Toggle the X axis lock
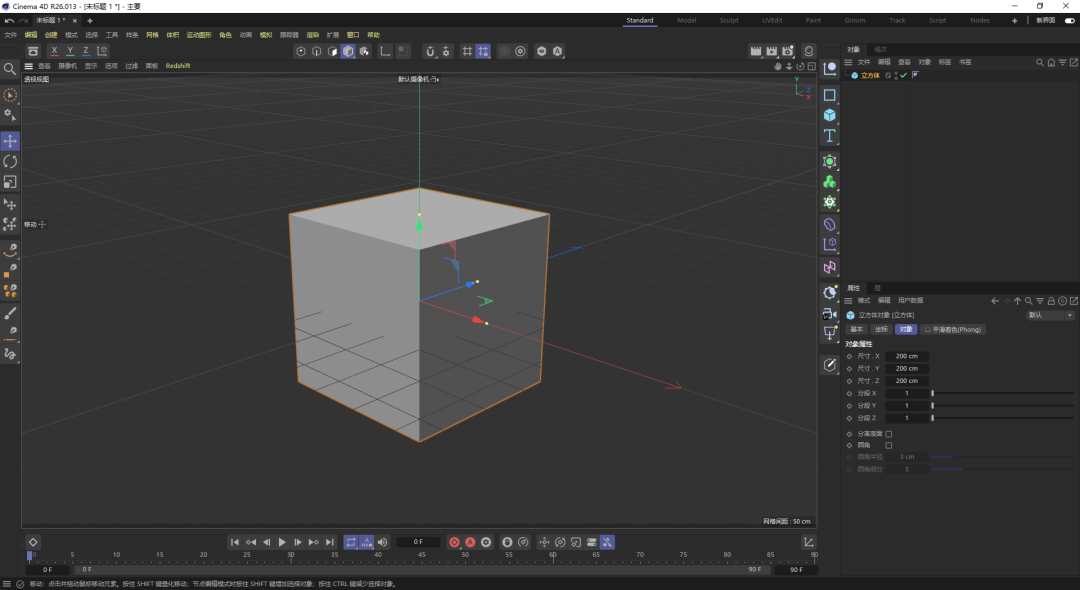Screen dimensions: 1080x590 point(54,51)
